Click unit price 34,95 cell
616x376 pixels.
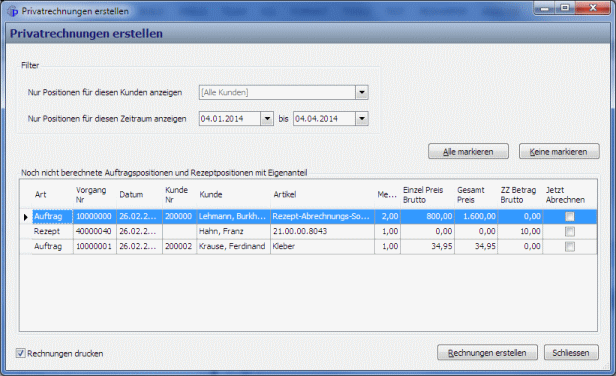tap(427, 246)
